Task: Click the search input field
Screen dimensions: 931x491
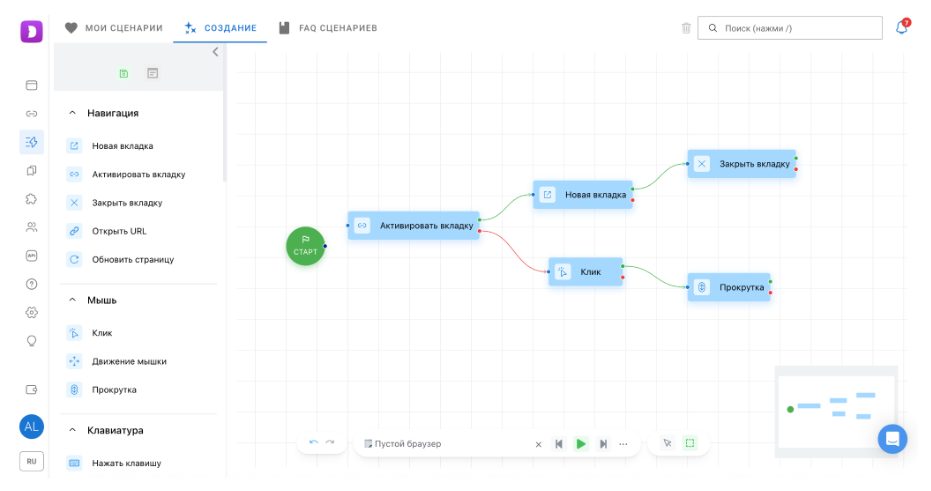Action: click(790, 28)
